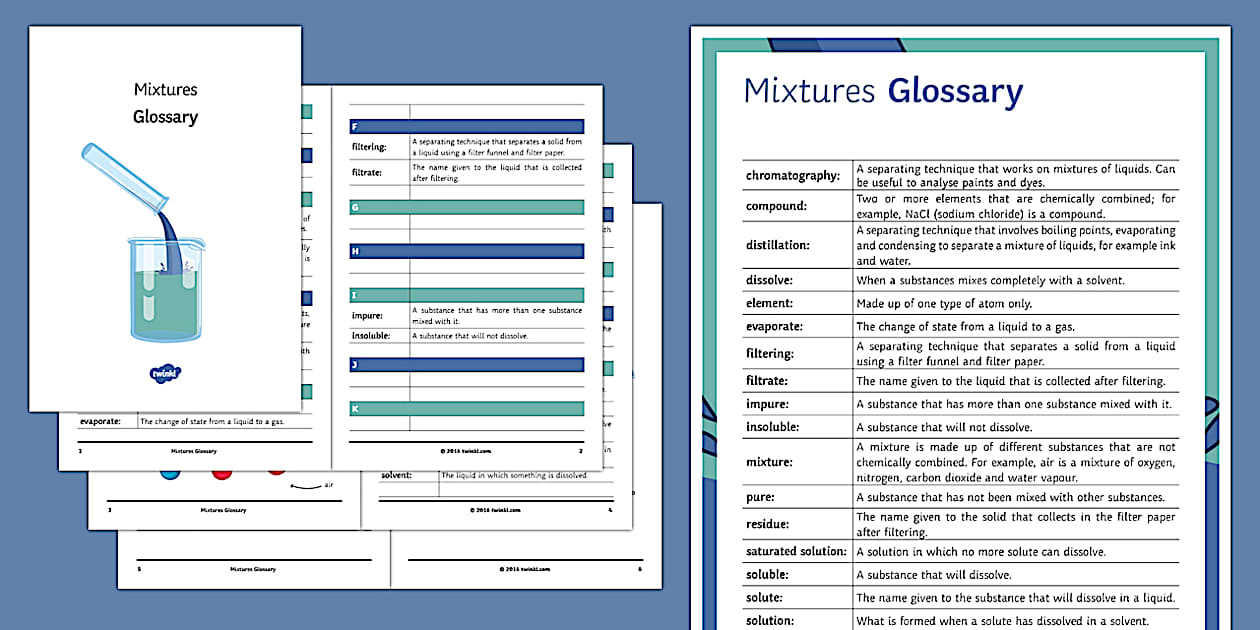
Task: Click the 'chromatography:' glossary term
Action: point(793,173)
